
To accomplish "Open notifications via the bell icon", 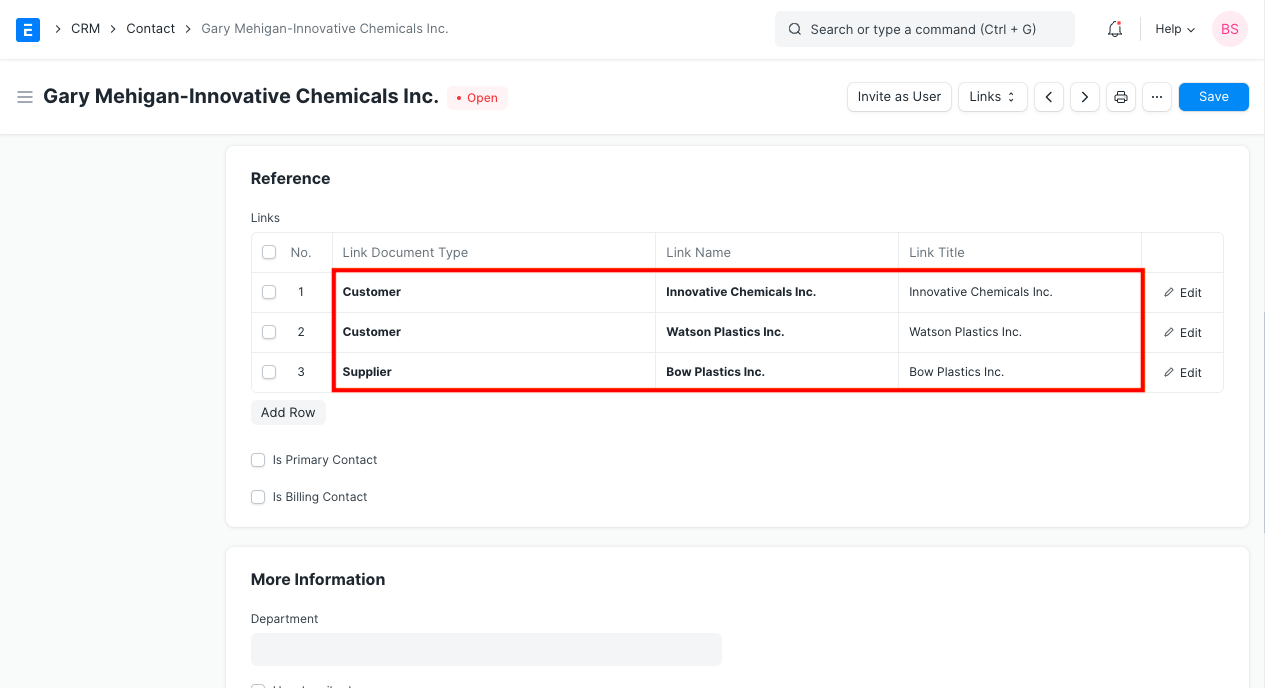I will click(x=1114, y=29).
